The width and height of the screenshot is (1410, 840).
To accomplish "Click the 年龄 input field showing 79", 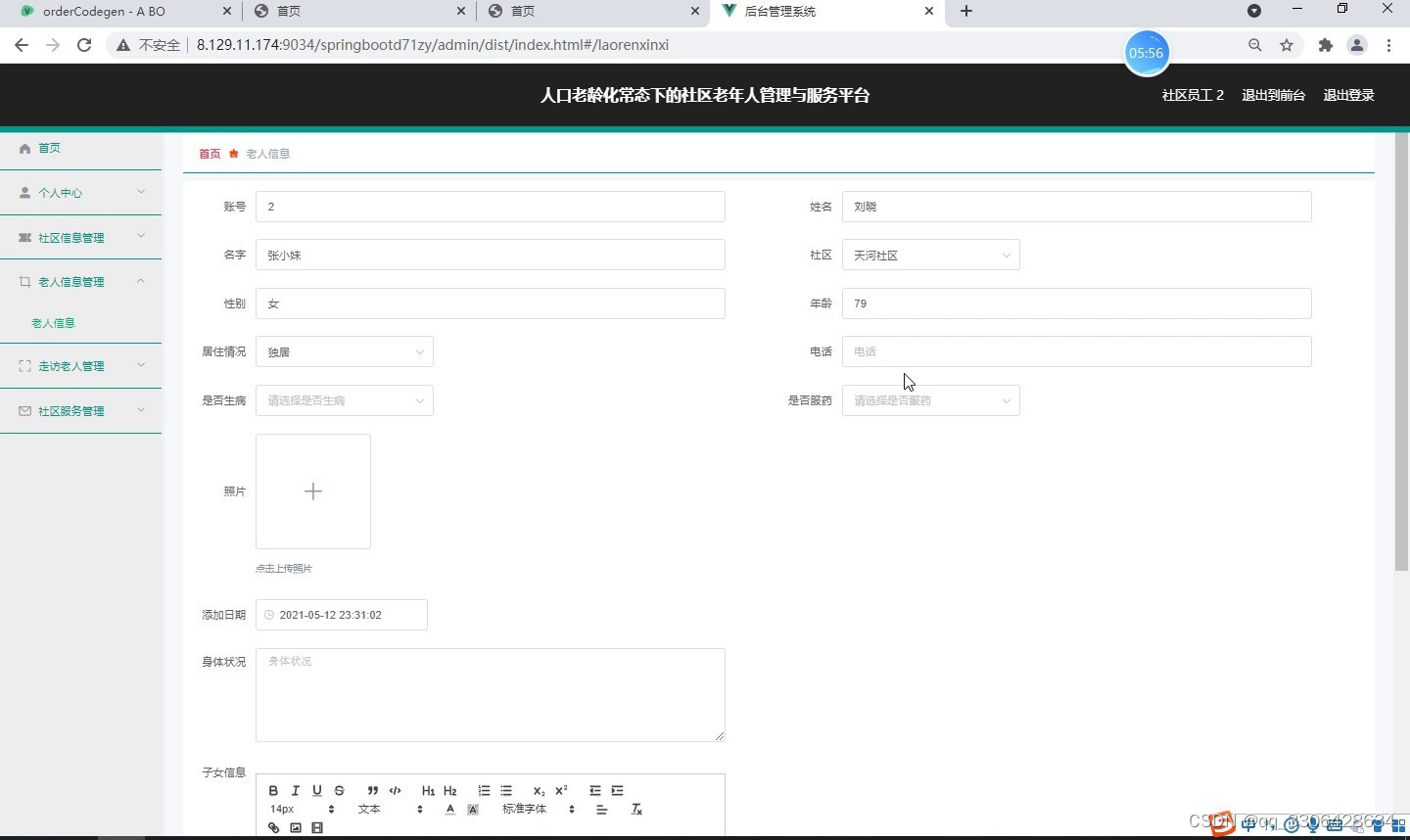I will (x=1077, y=303).
